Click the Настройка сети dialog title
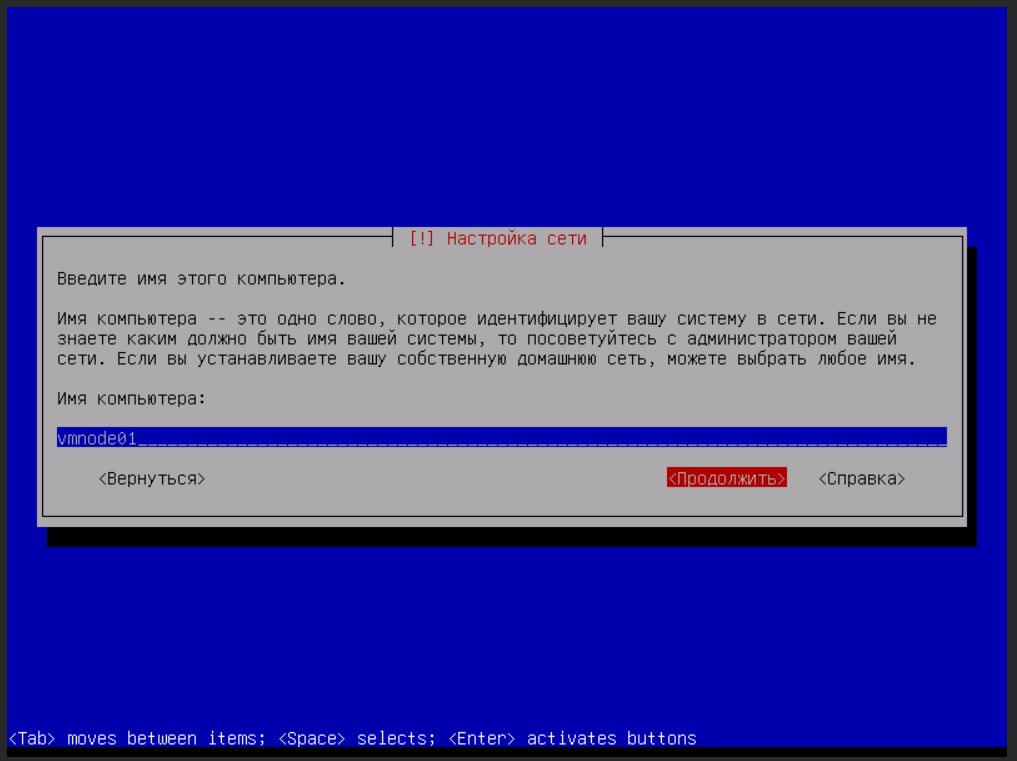Screen dimensions: 1017x761 516,239
